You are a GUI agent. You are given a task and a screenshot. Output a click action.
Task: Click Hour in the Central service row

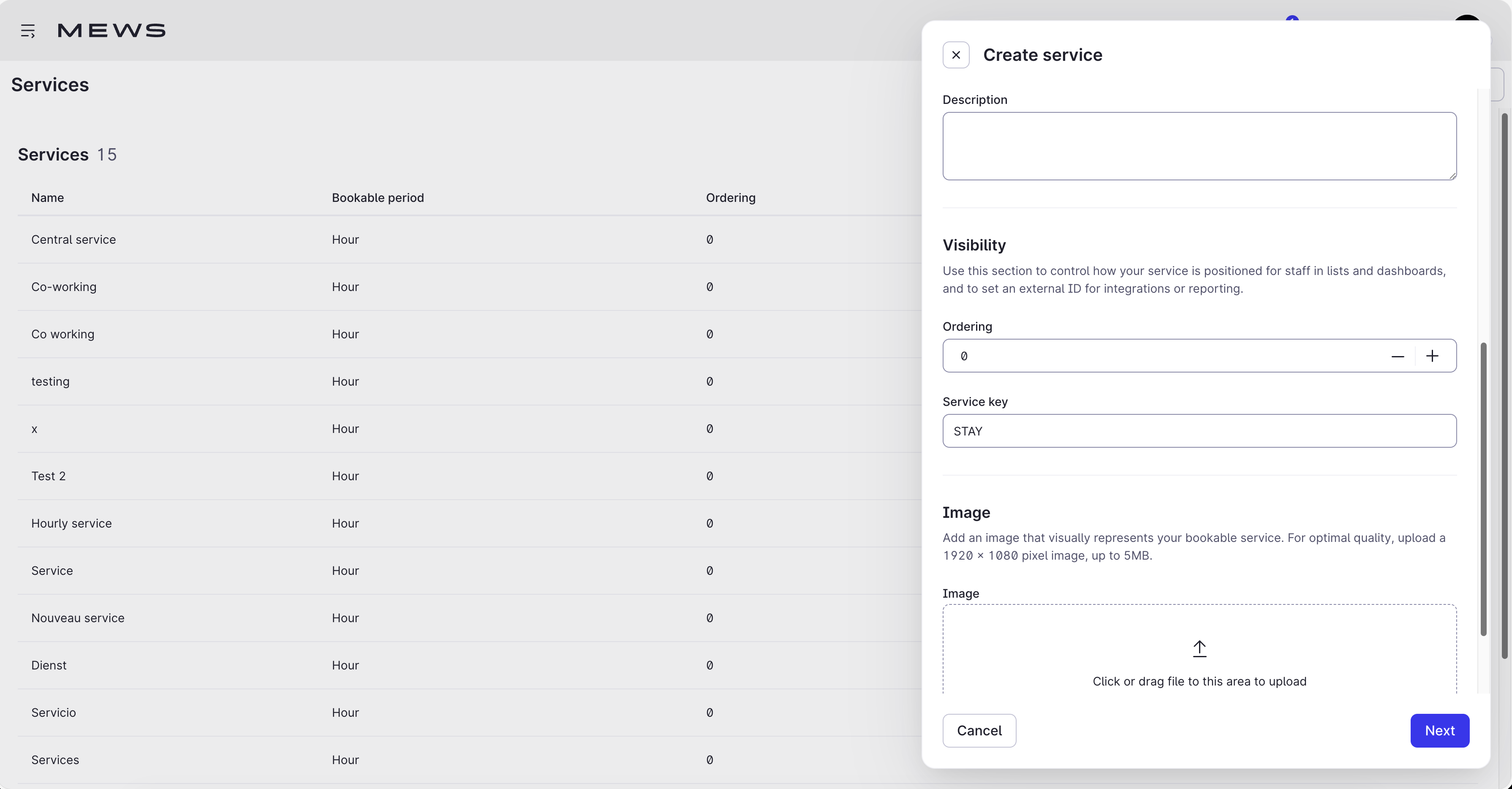tap(345, 239)
